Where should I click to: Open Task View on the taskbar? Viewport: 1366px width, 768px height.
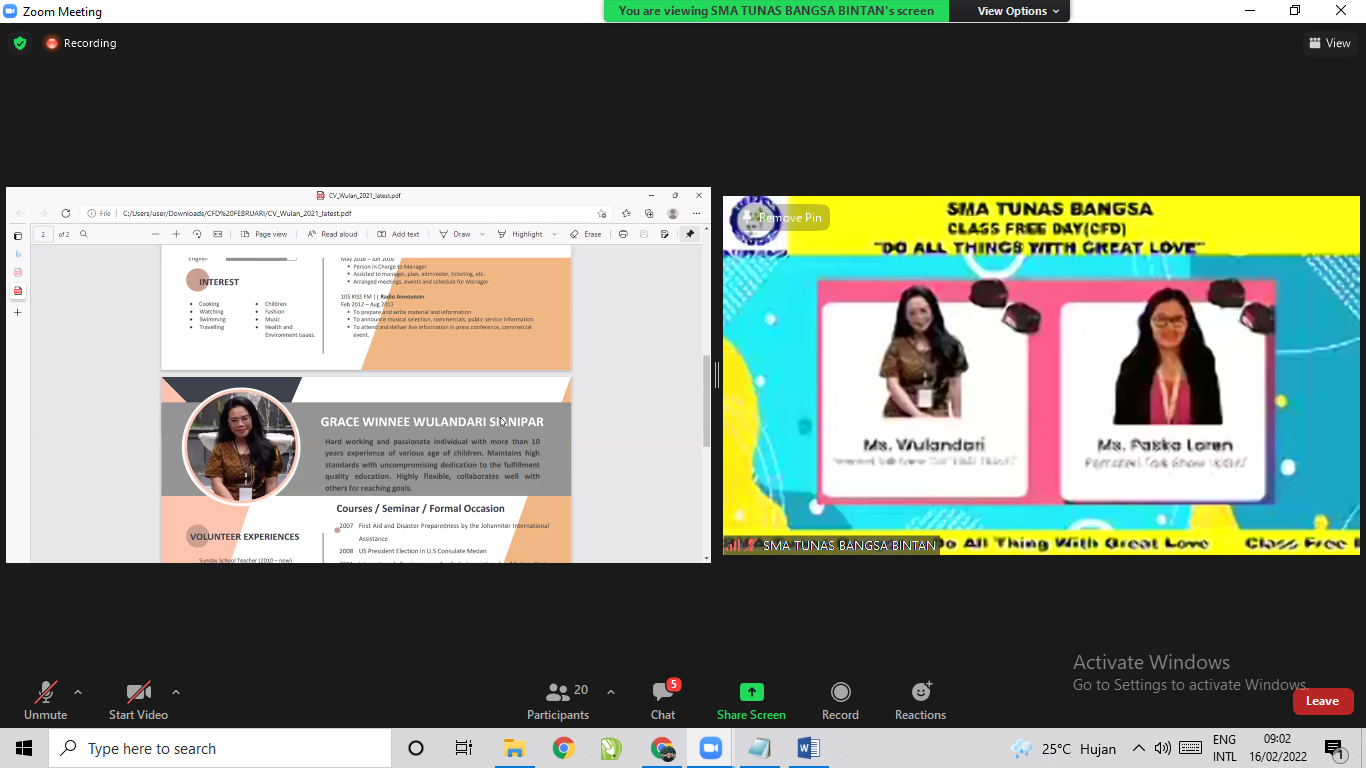464,748
